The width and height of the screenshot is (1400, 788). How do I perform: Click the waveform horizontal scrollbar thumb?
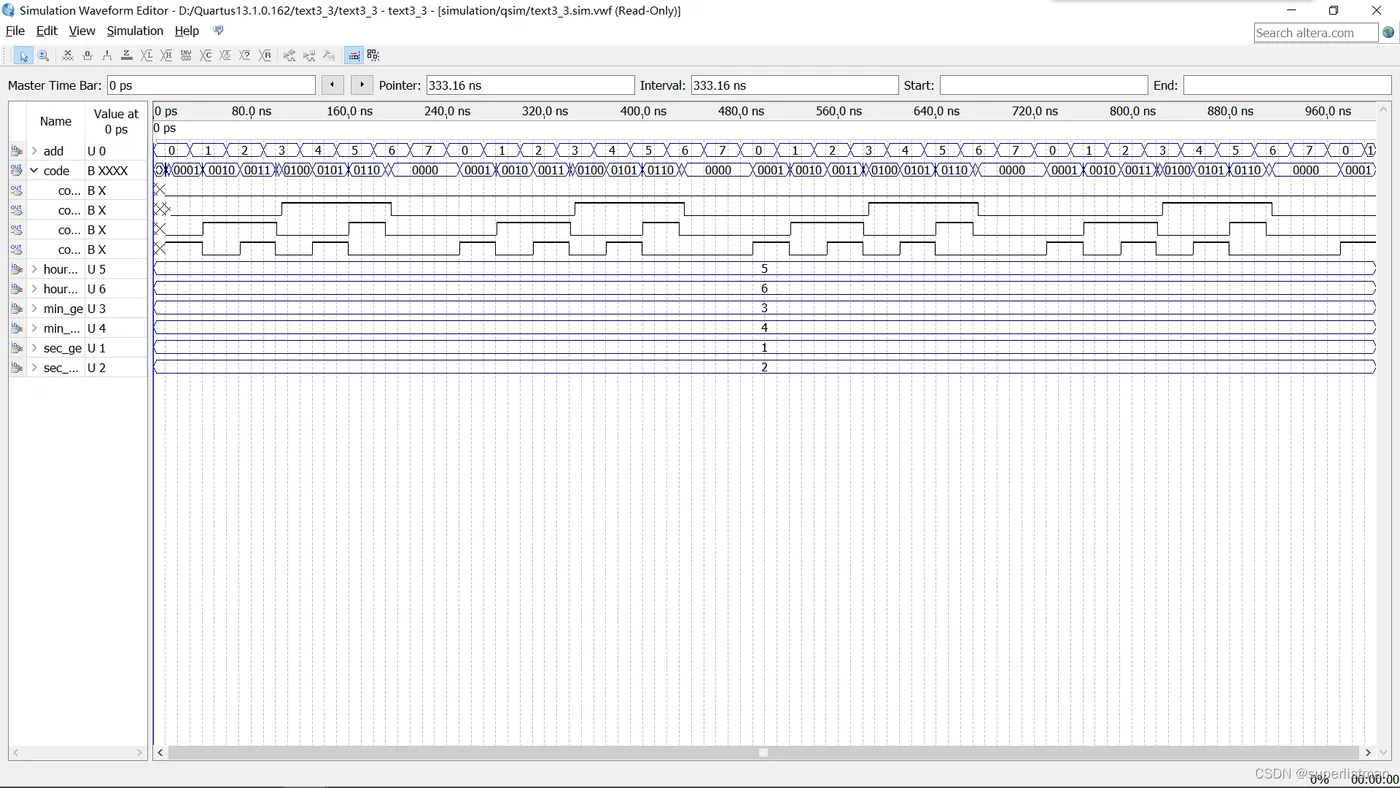point(763,752)
